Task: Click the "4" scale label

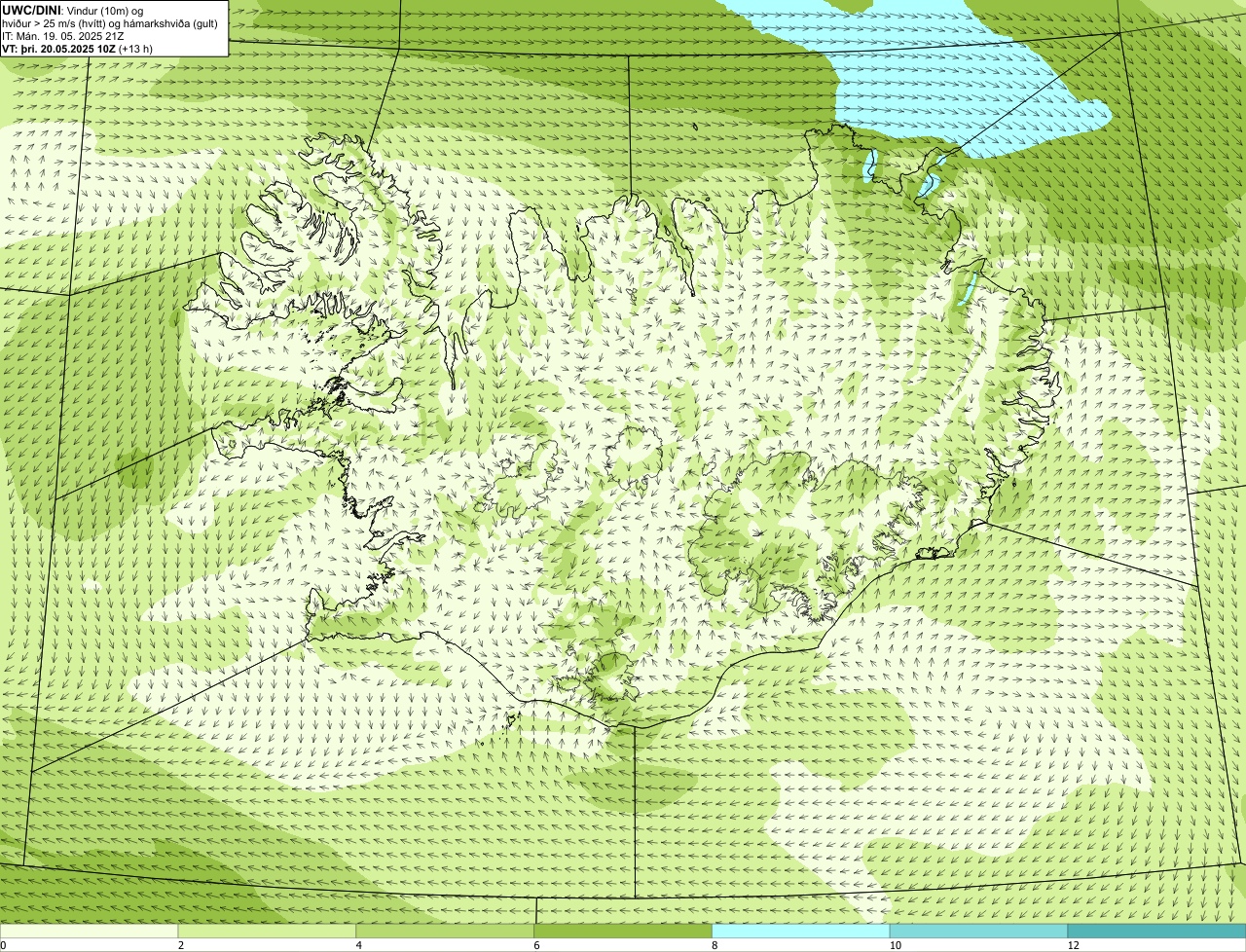Action: point(359,945)
